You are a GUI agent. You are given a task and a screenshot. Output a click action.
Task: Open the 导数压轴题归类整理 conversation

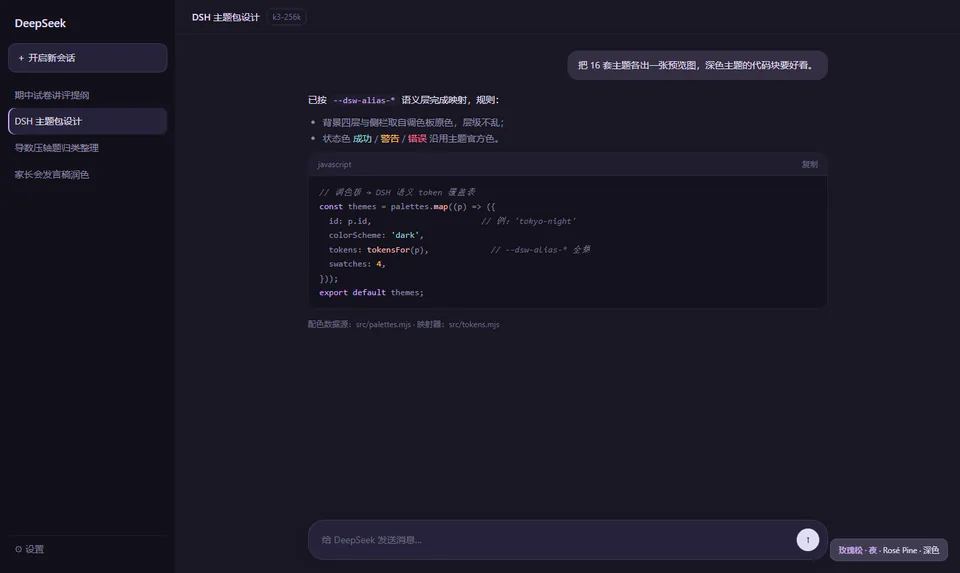88,148
